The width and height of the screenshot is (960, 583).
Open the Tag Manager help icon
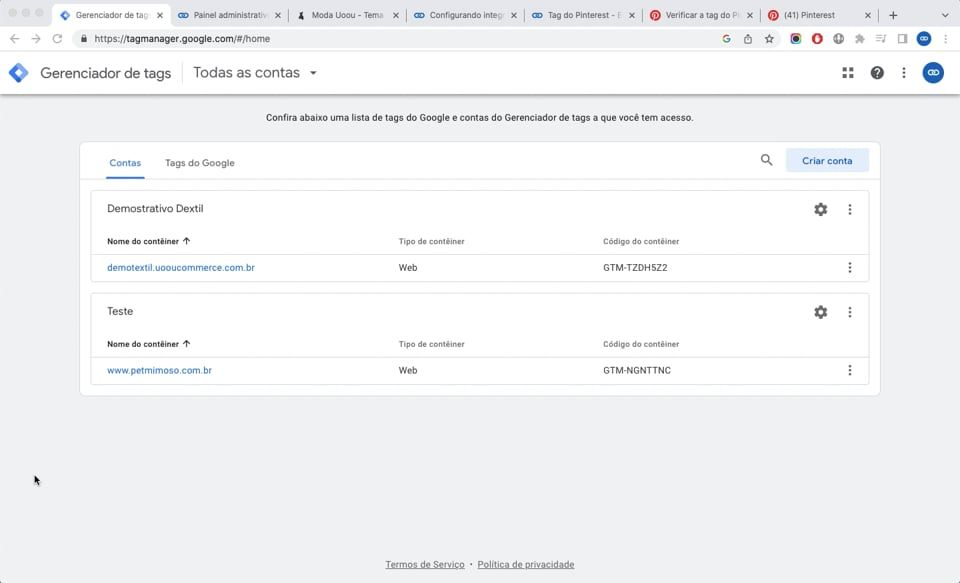click(x=875, y=72)
